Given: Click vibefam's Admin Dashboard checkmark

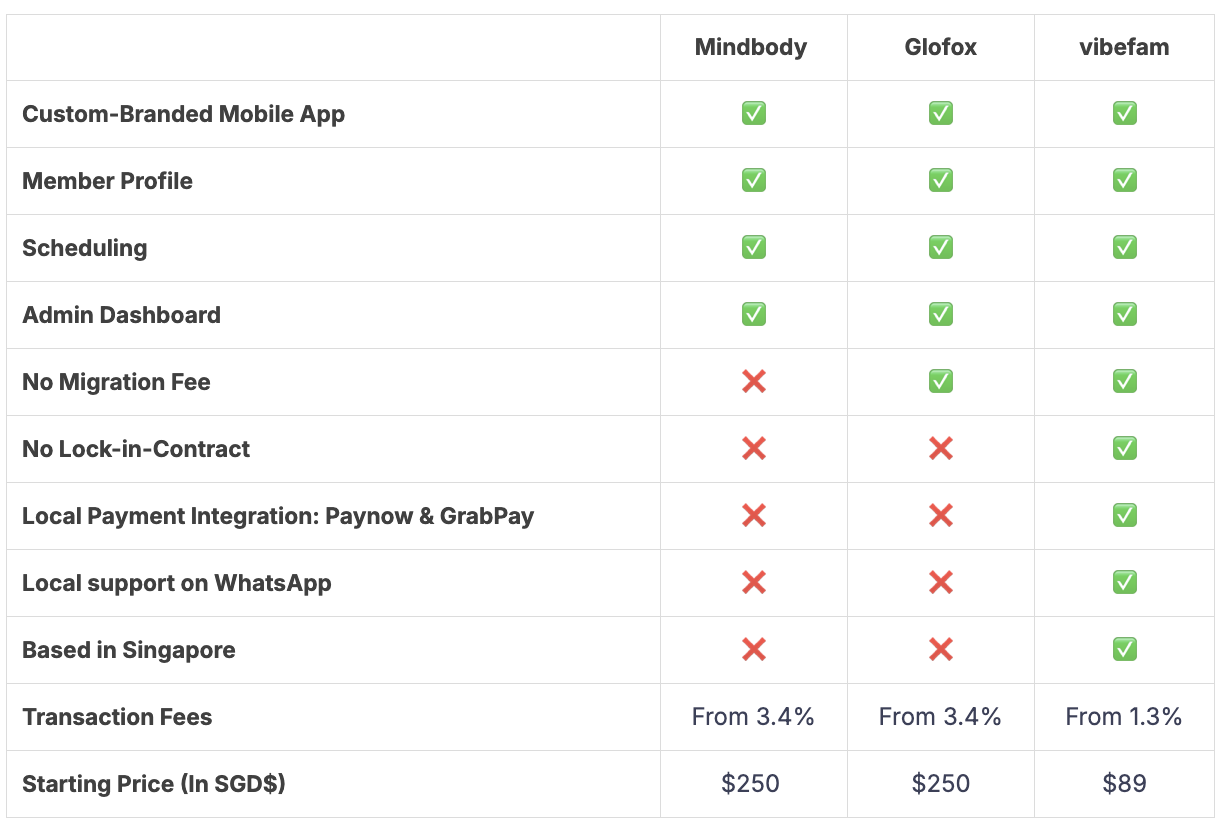Looking at the screenshot, I should [1124, 315].
